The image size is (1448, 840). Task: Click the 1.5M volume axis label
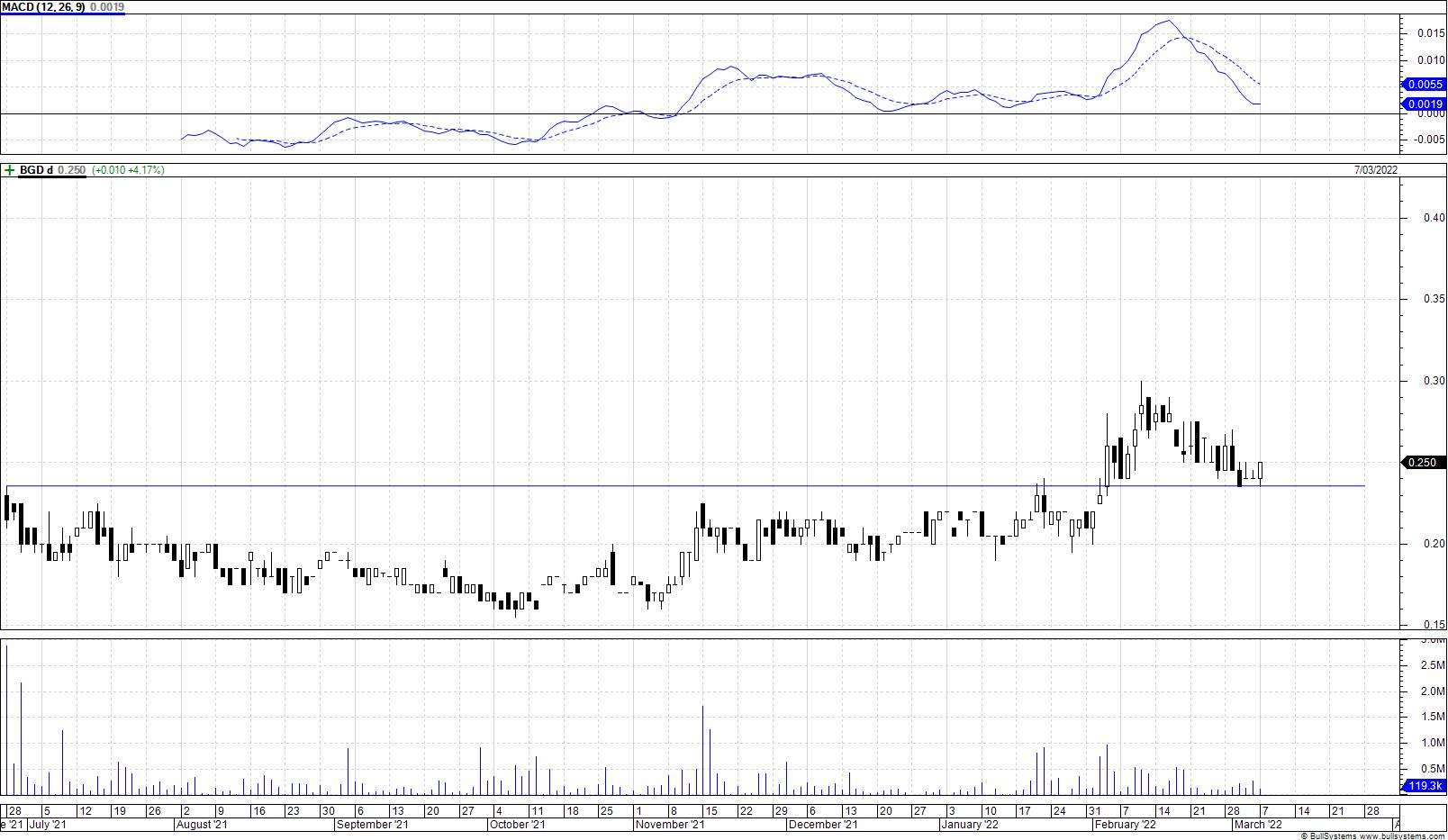1434,717
